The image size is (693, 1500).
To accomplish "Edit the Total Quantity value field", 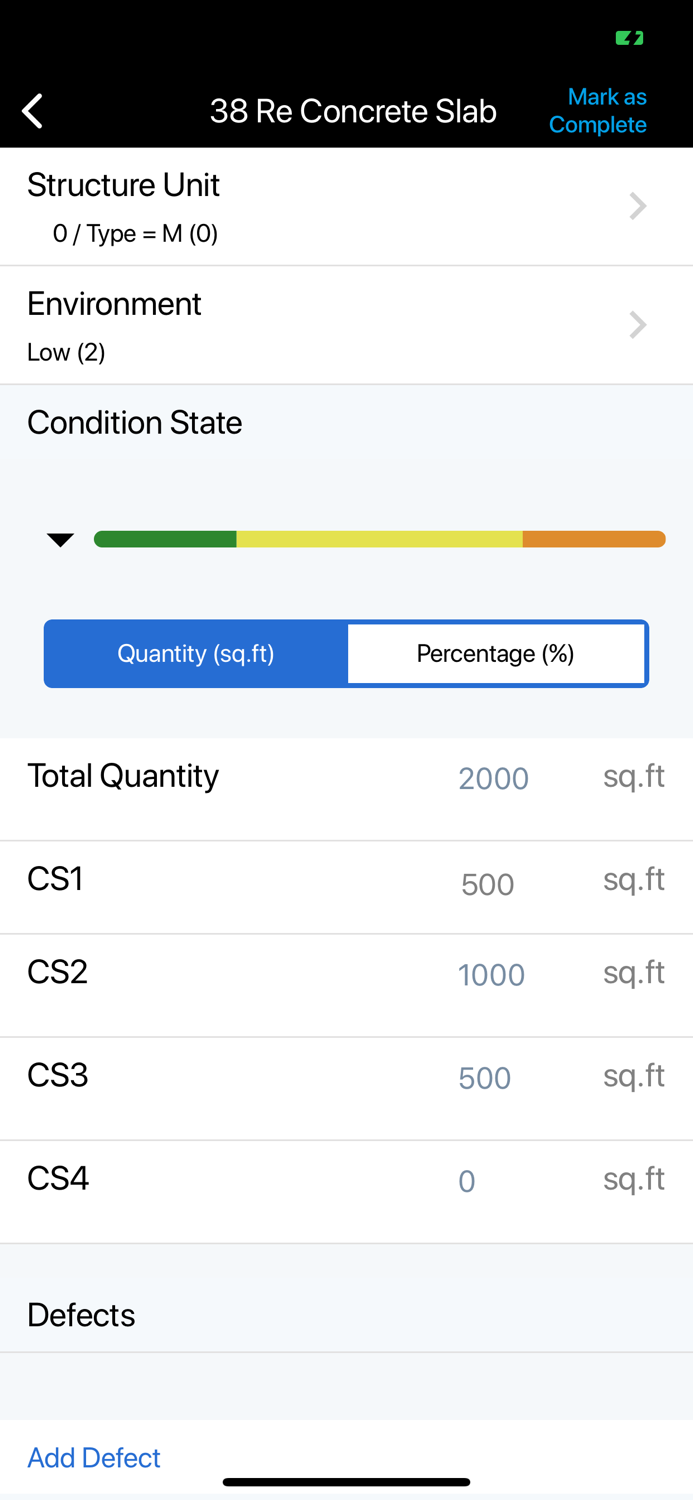I will (493, 779).
